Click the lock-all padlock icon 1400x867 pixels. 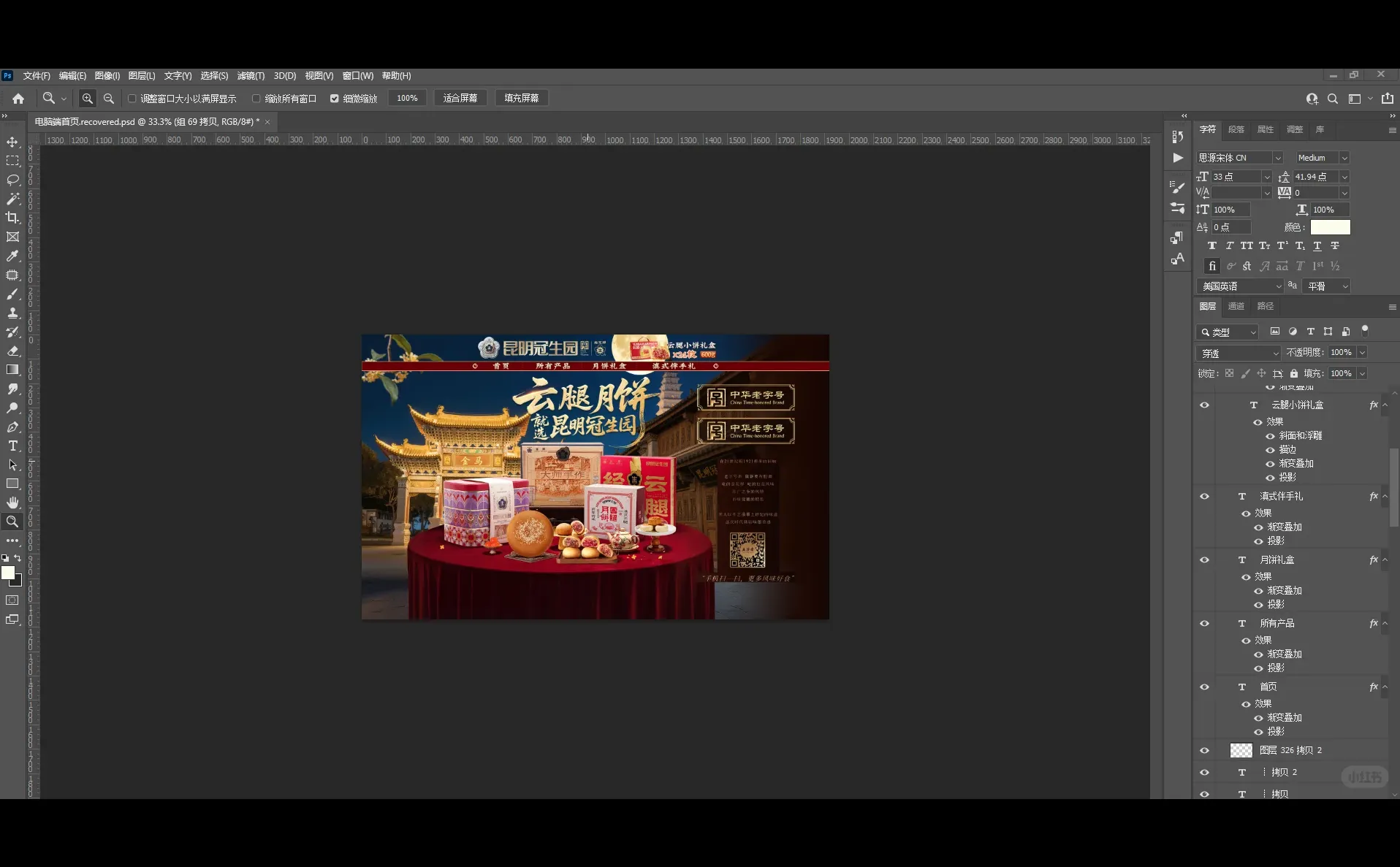pyautogui.click(x=1293, y=373)
